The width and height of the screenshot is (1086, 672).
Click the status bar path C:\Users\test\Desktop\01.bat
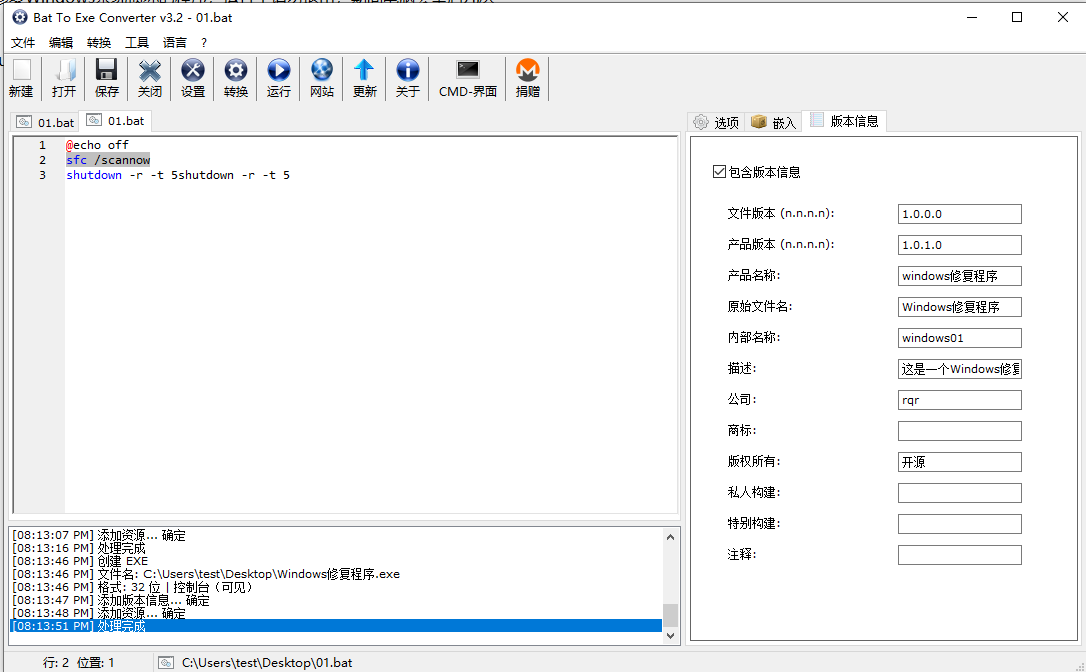pyautogui.click(x=267, y=663)
